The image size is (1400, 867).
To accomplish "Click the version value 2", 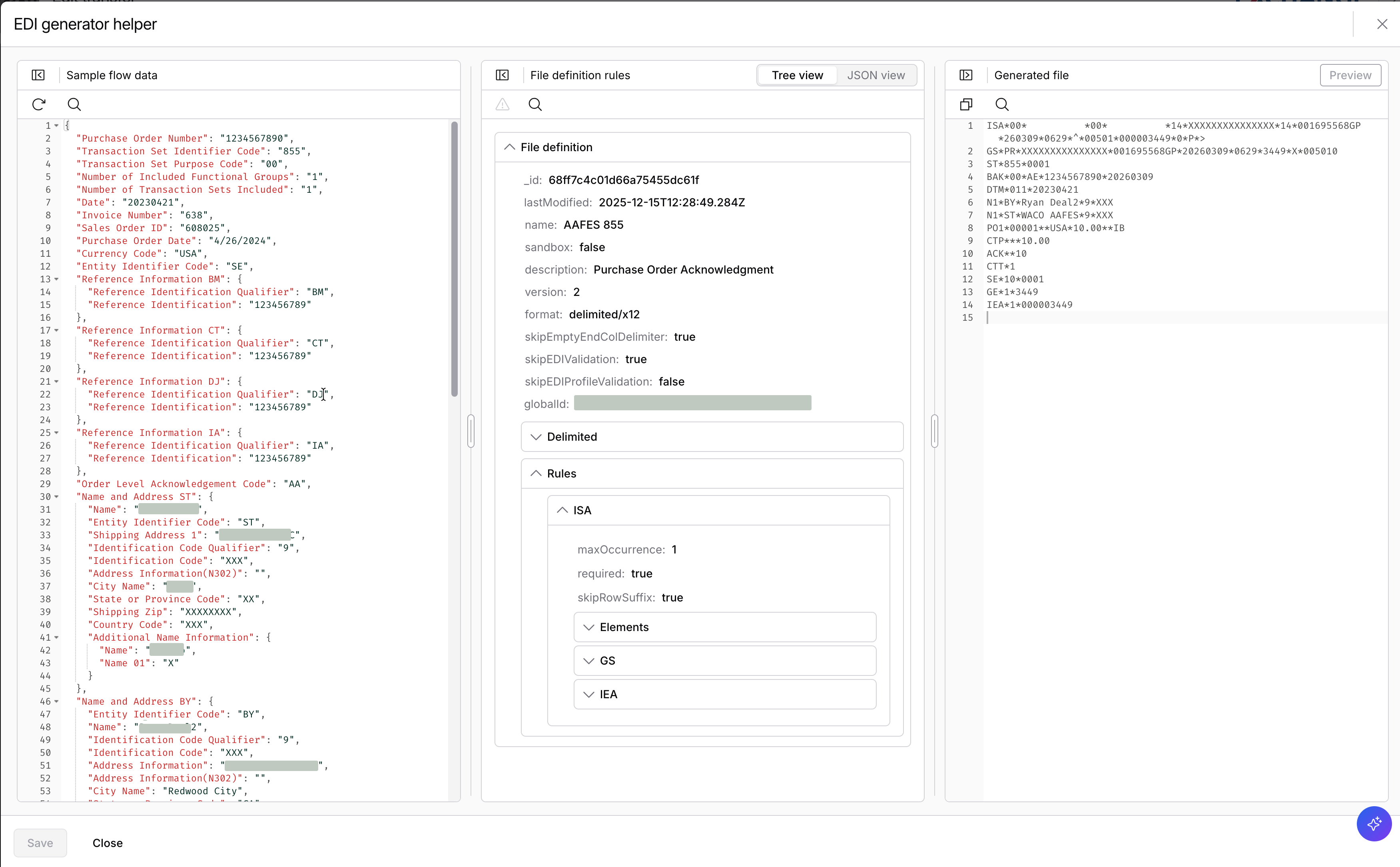I will 576,292.
